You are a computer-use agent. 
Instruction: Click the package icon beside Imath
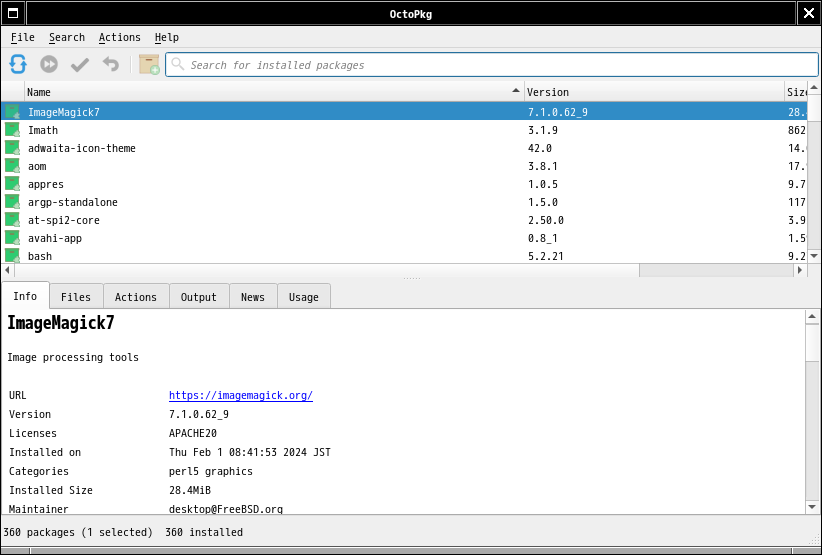pos(13,129)
